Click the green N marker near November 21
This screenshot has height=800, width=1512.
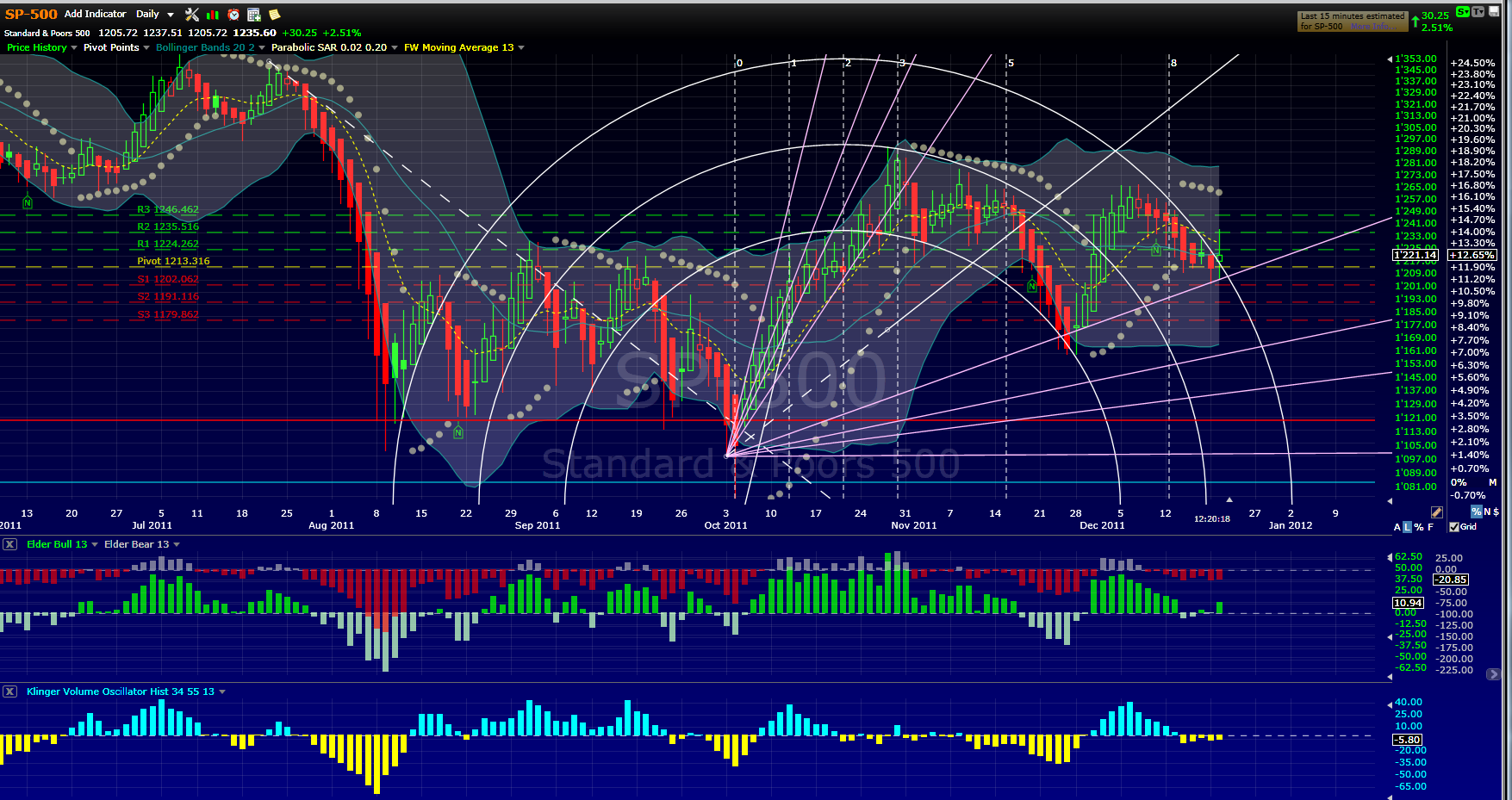coord(1032,286)
